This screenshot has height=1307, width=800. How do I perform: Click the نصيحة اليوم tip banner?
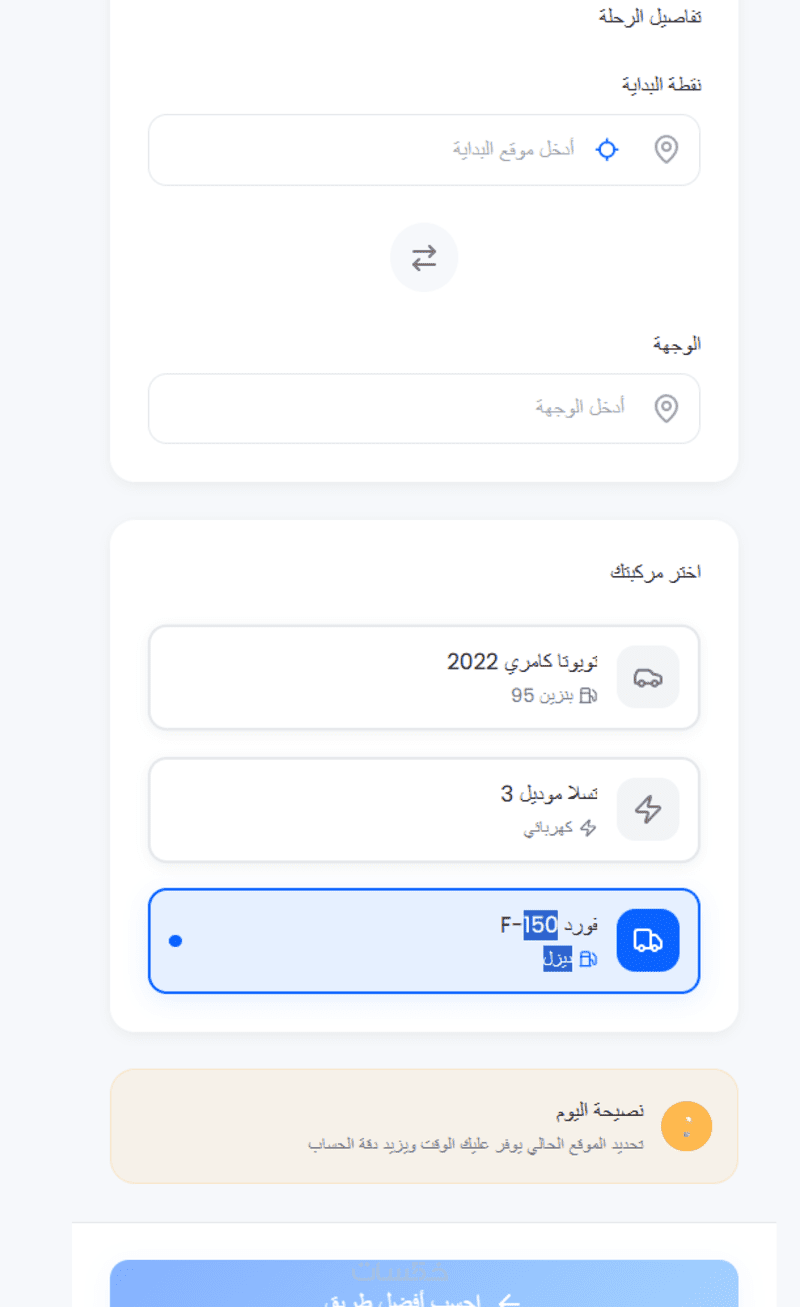tap(424, 1126)
